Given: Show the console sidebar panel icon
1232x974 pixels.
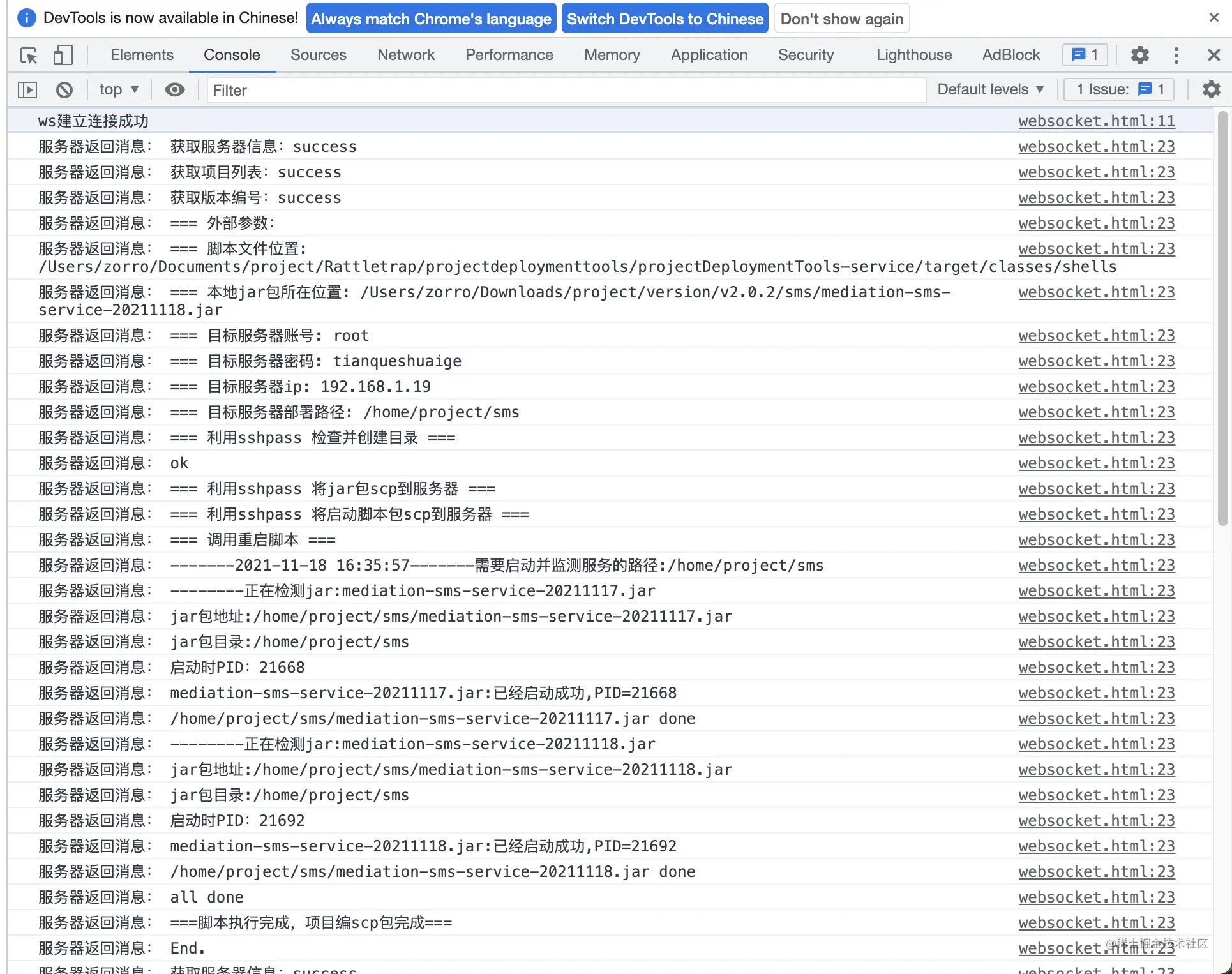Looking at the screenshot, I should click(x=27, y=90).
